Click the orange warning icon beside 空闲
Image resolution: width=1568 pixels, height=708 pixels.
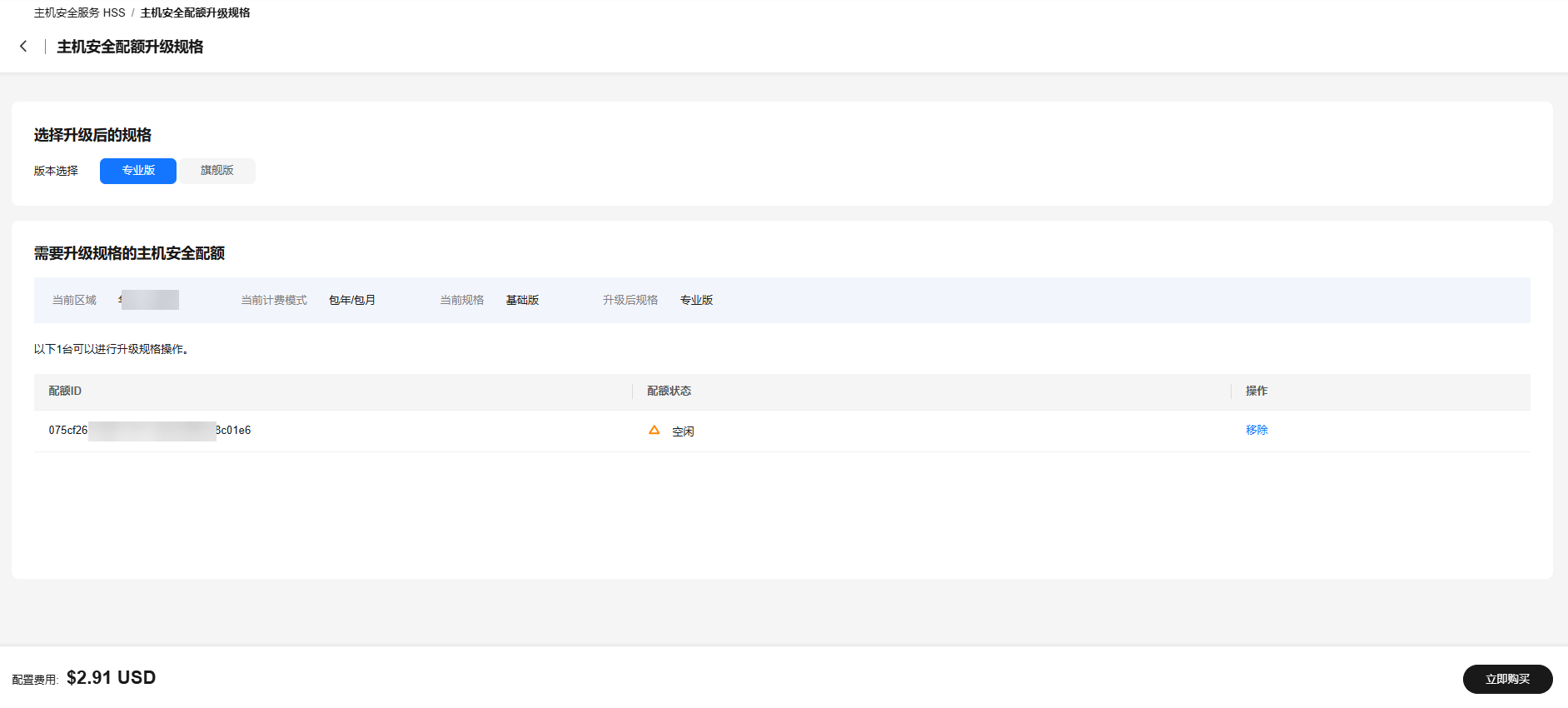point(654,431)
